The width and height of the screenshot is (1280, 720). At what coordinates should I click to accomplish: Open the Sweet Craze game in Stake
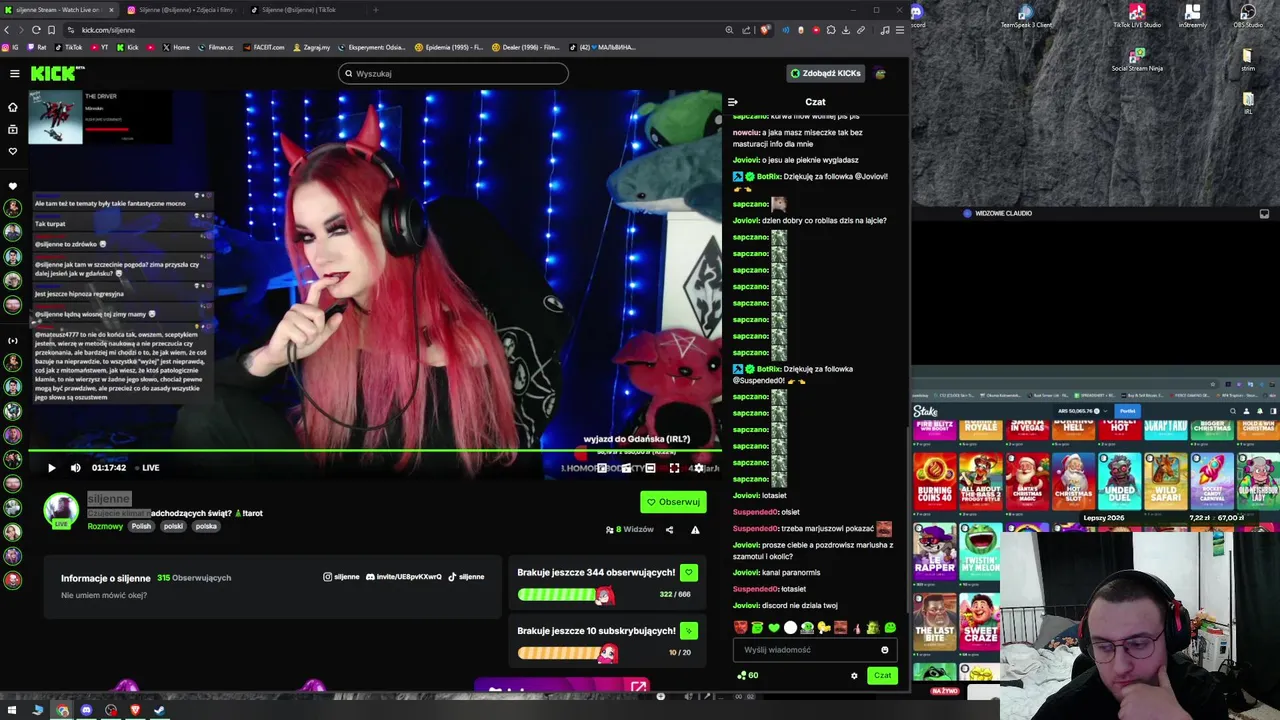pos(980,623)
